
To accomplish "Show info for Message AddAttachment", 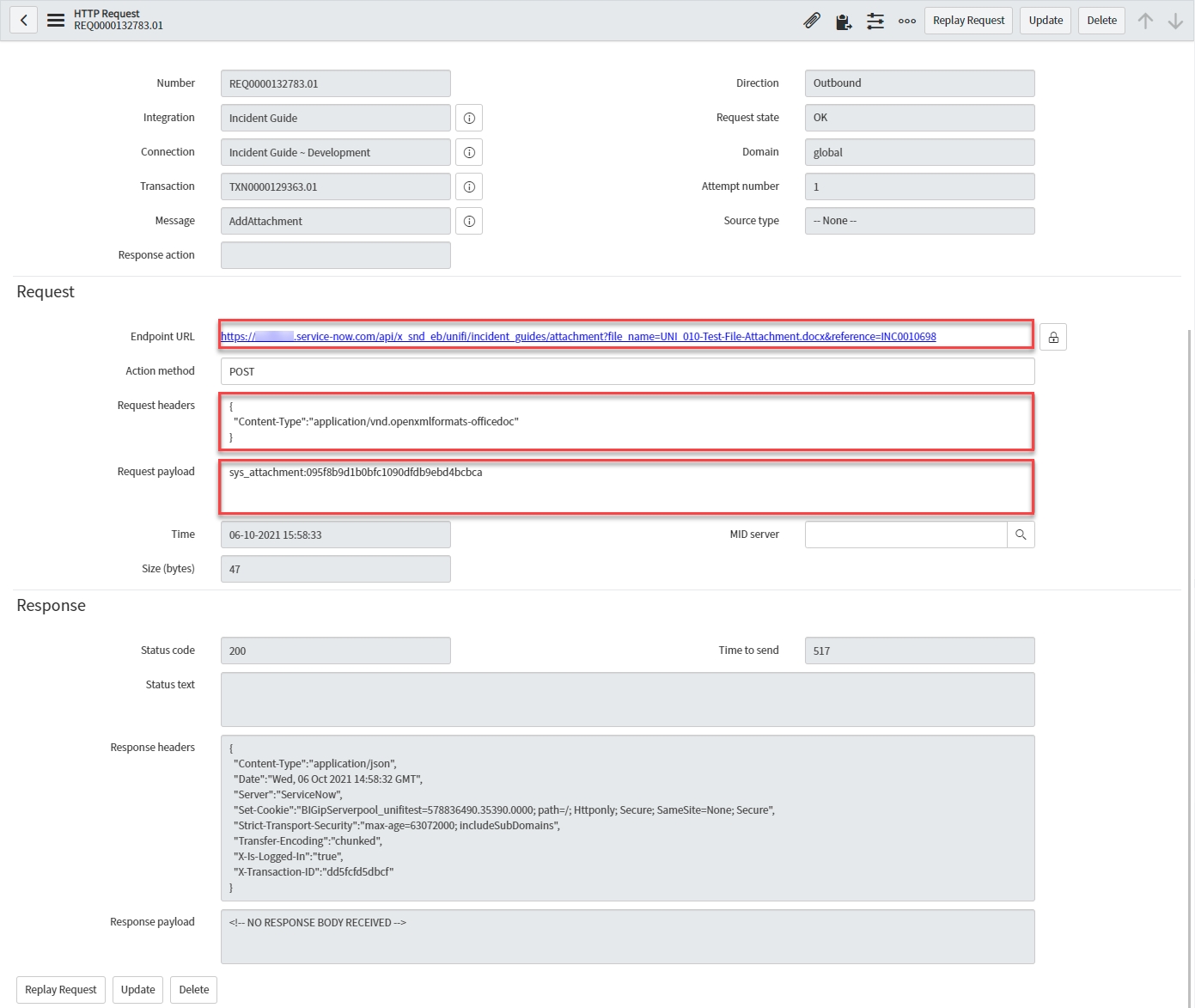I will click(469, 221).
